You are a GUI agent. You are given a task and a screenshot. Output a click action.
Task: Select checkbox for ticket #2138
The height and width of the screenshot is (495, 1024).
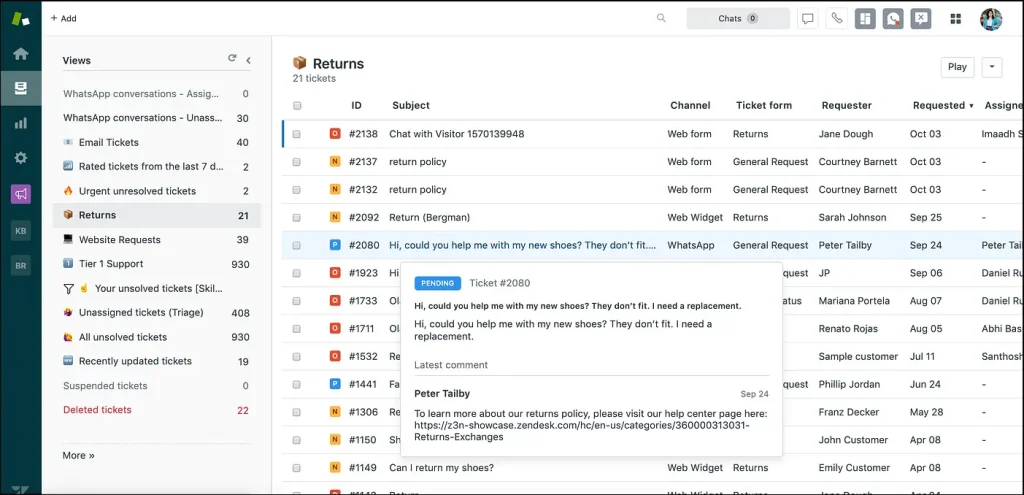[296, 134]
